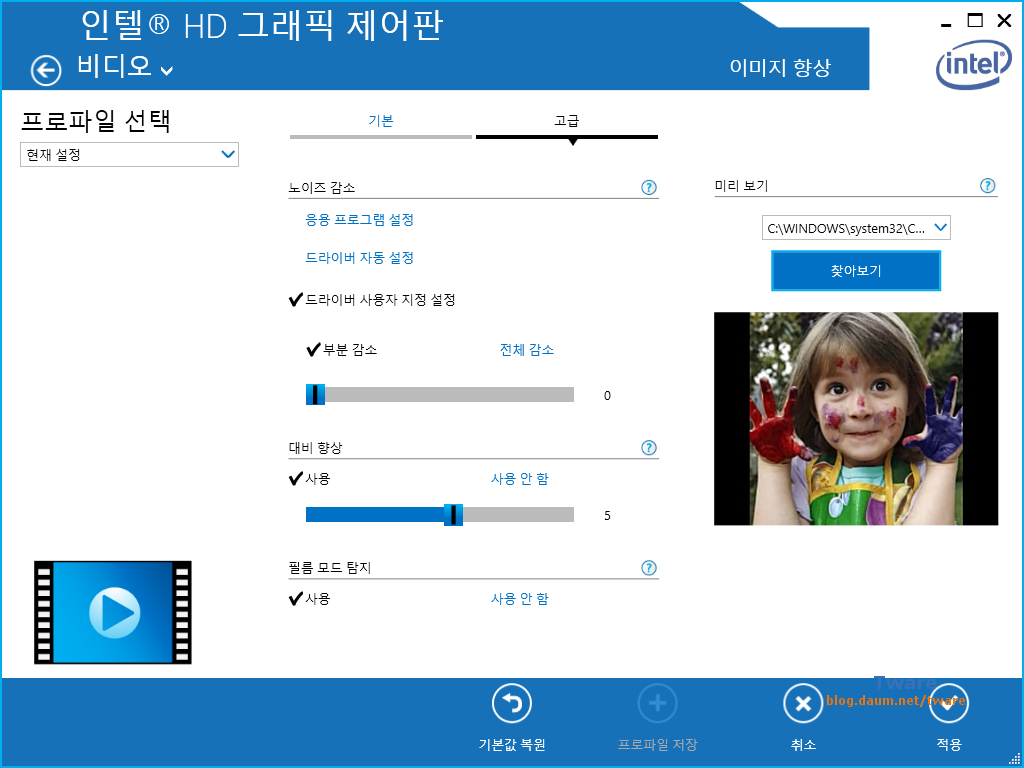Click the 이미지 향상 heading
Viewport: 1024px width, 768px height.
tap(780, 68)
